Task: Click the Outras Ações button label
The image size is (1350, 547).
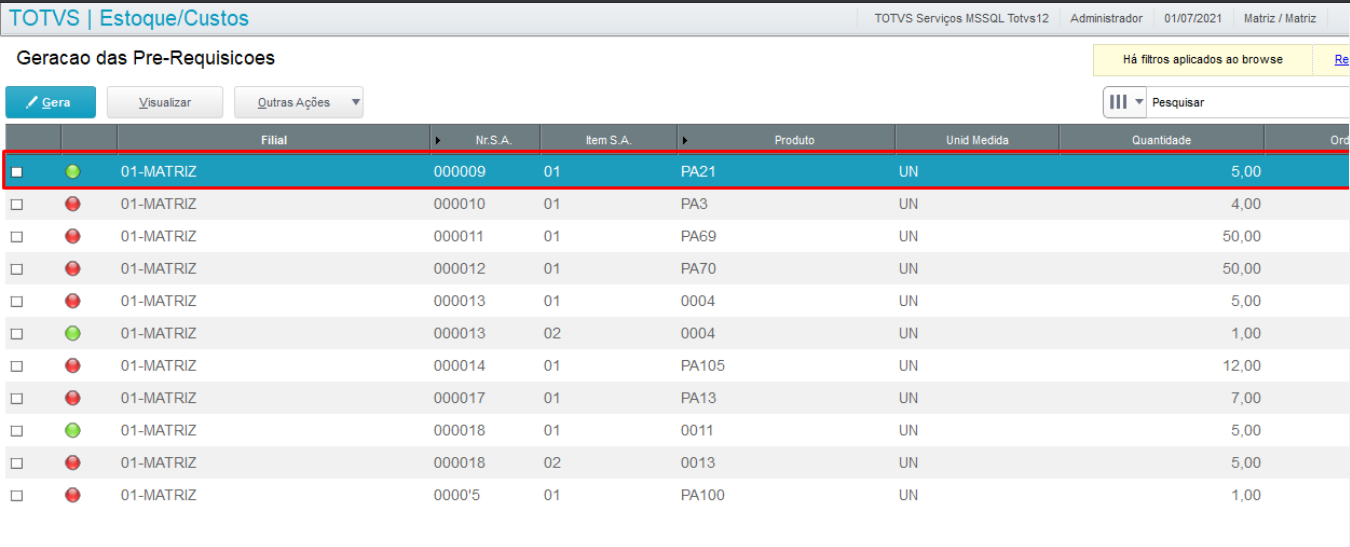Action: pyautogui.click(x=293, y=102)
